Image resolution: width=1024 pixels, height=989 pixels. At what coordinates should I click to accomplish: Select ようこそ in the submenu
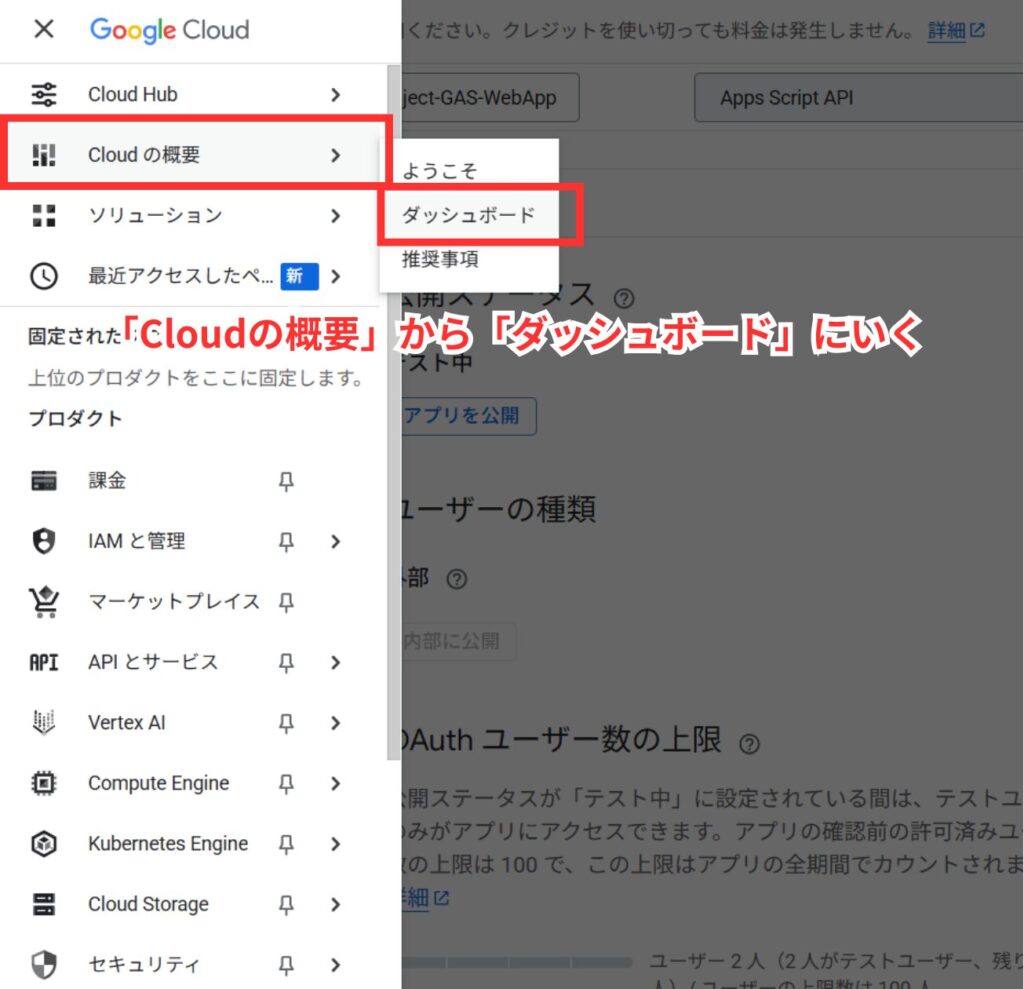tap(469, 170)
